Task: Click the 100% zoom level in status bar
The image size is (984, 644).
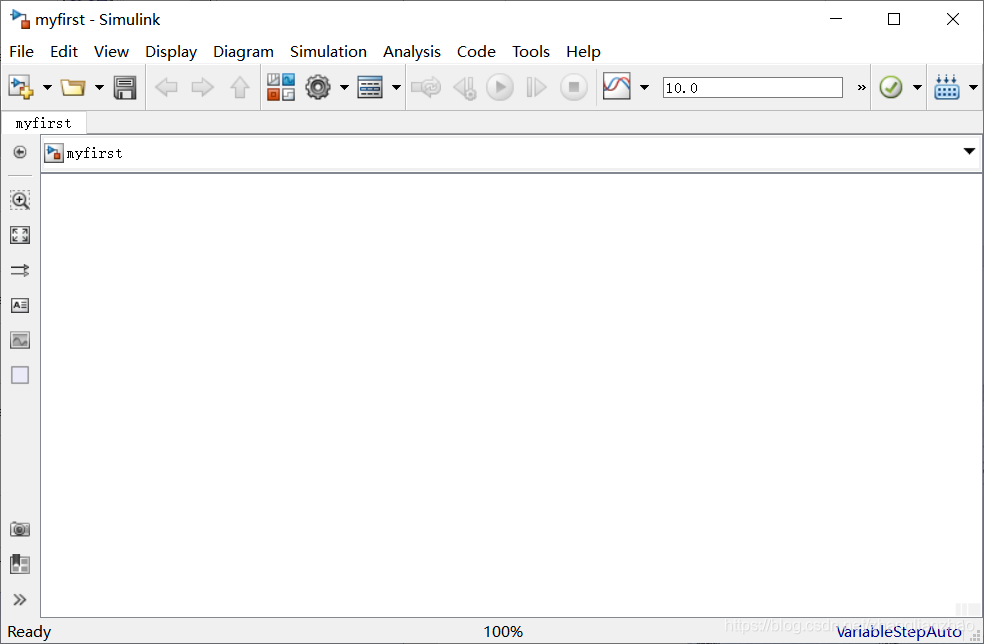Action: coord(503,632)
